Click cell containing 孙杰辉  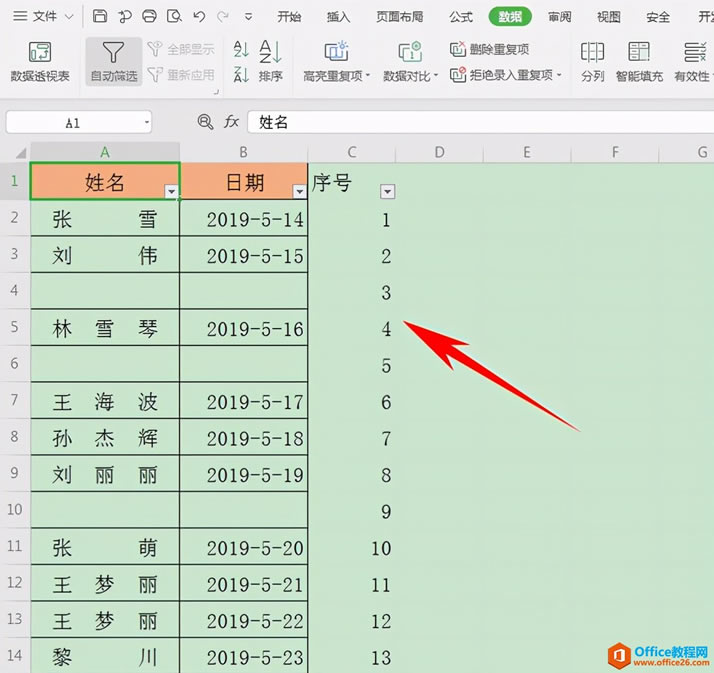pos(105,437)
